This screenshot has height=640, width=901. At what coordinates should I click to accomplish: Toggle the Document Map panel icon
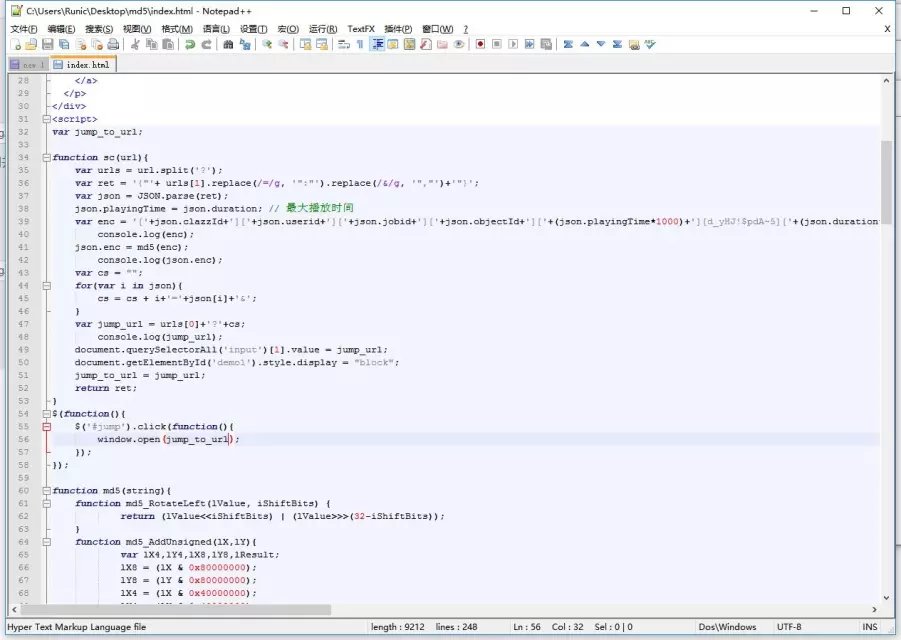pos(409,44)
